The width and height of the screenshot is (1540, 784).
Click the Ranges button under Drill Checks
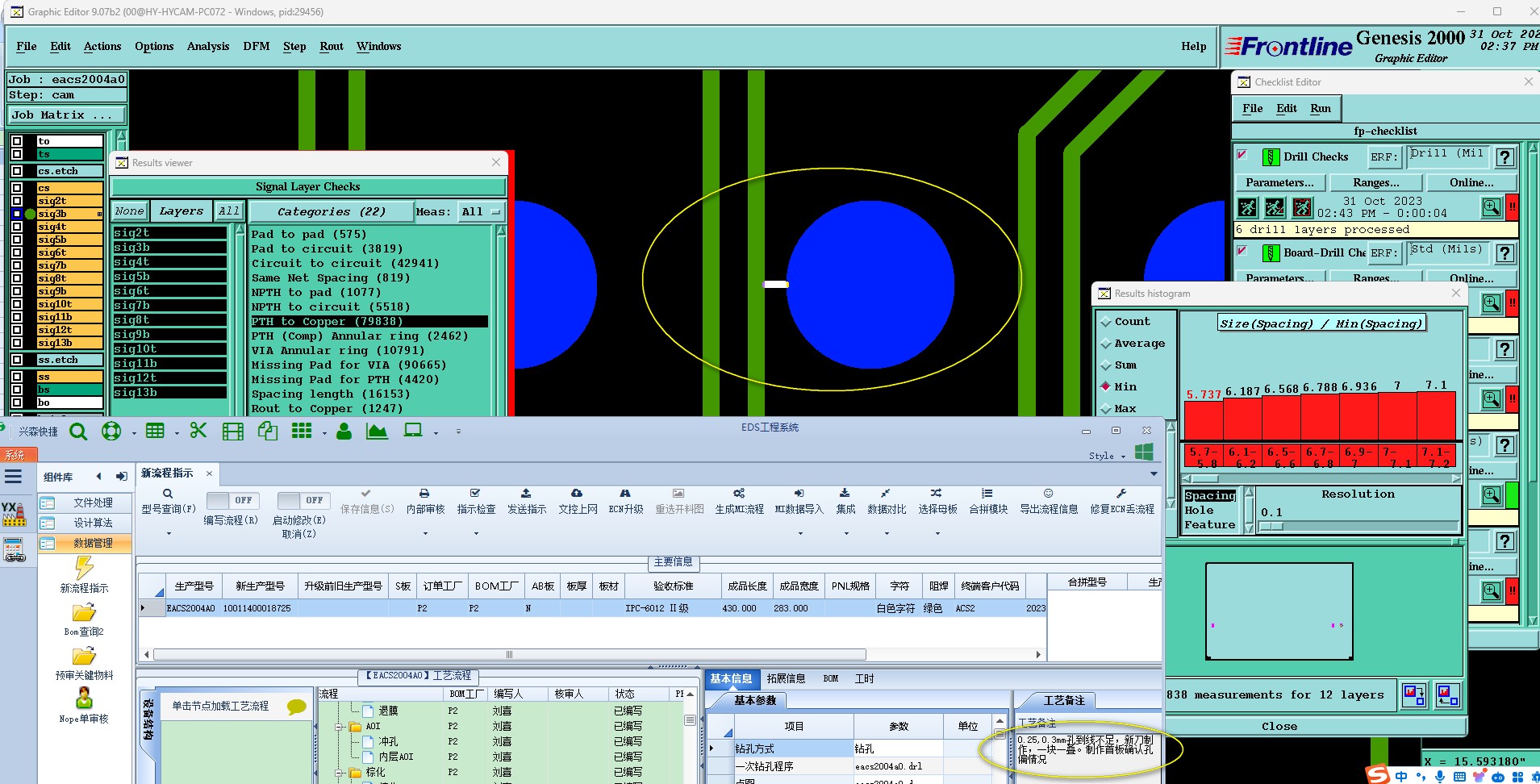[1376, 183]
